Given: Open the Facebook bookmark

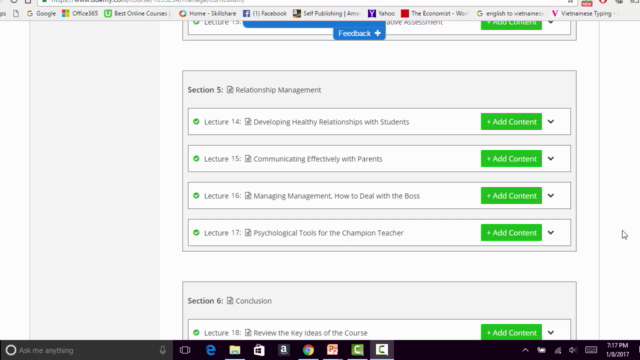Looking at the screenshot, I should point(265,13).
